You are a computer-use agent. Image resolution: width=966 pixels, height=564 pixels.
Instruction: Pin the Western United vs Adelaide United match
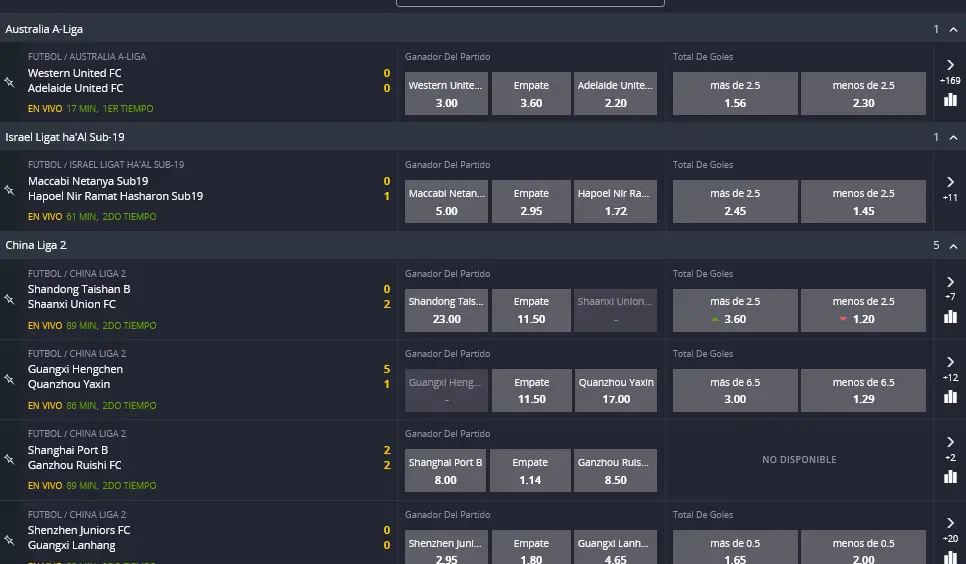[9, 82]
